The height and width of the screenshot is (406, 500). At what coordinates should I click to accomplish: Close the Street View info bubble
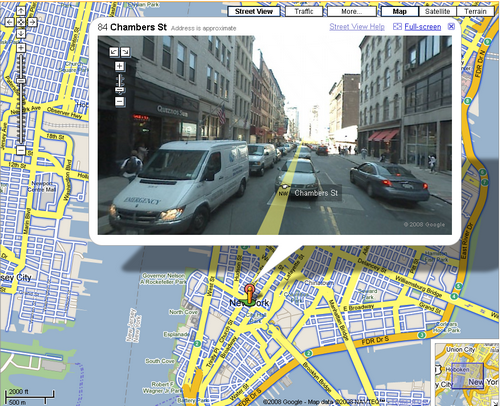coord(451,26)
